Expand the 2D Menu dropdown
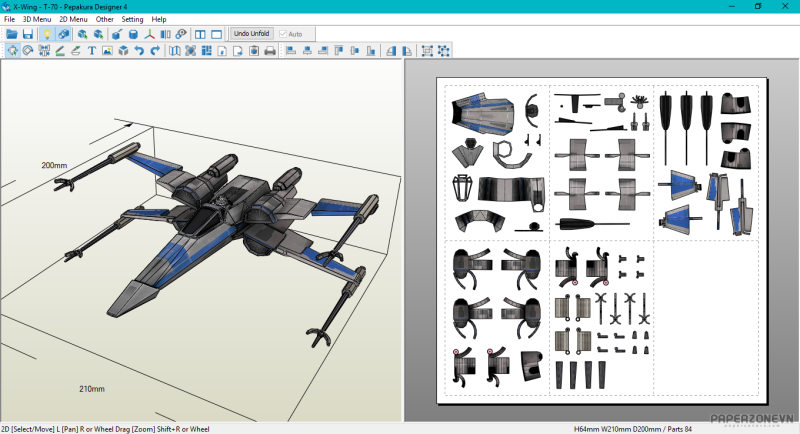This screenshot has width=800, height=434. [x=73, y=19]
